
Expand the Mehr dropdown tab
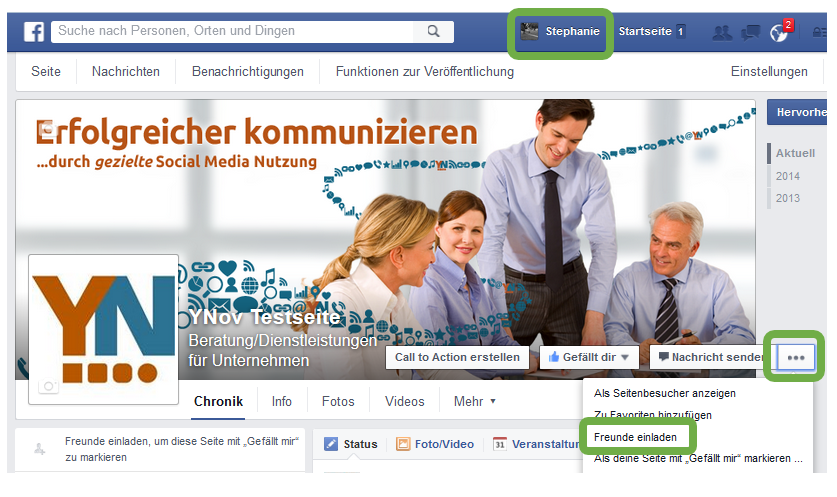(475, 401)
